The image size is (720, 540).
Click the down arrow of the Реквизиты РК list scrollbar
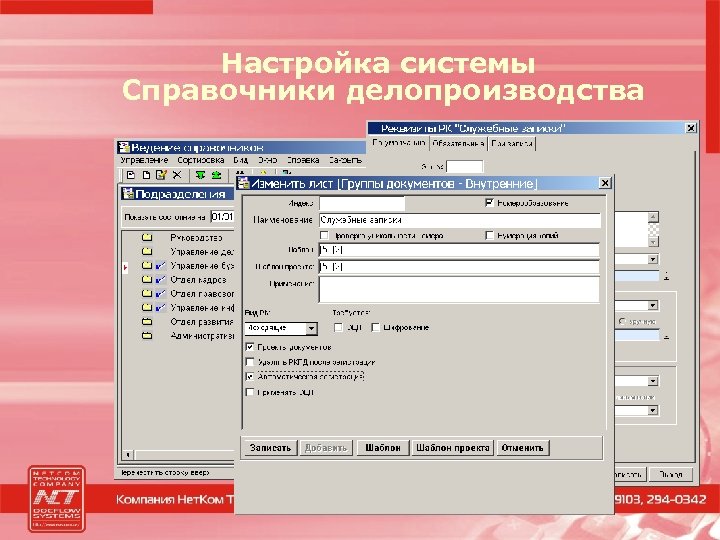[x=653, y=242]
